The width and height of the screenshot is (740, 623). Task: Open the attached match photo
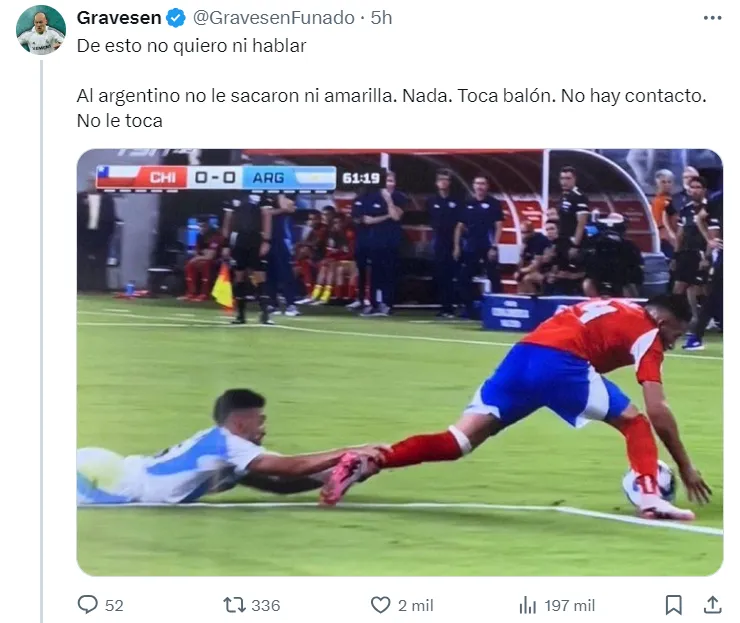[400, 362]
